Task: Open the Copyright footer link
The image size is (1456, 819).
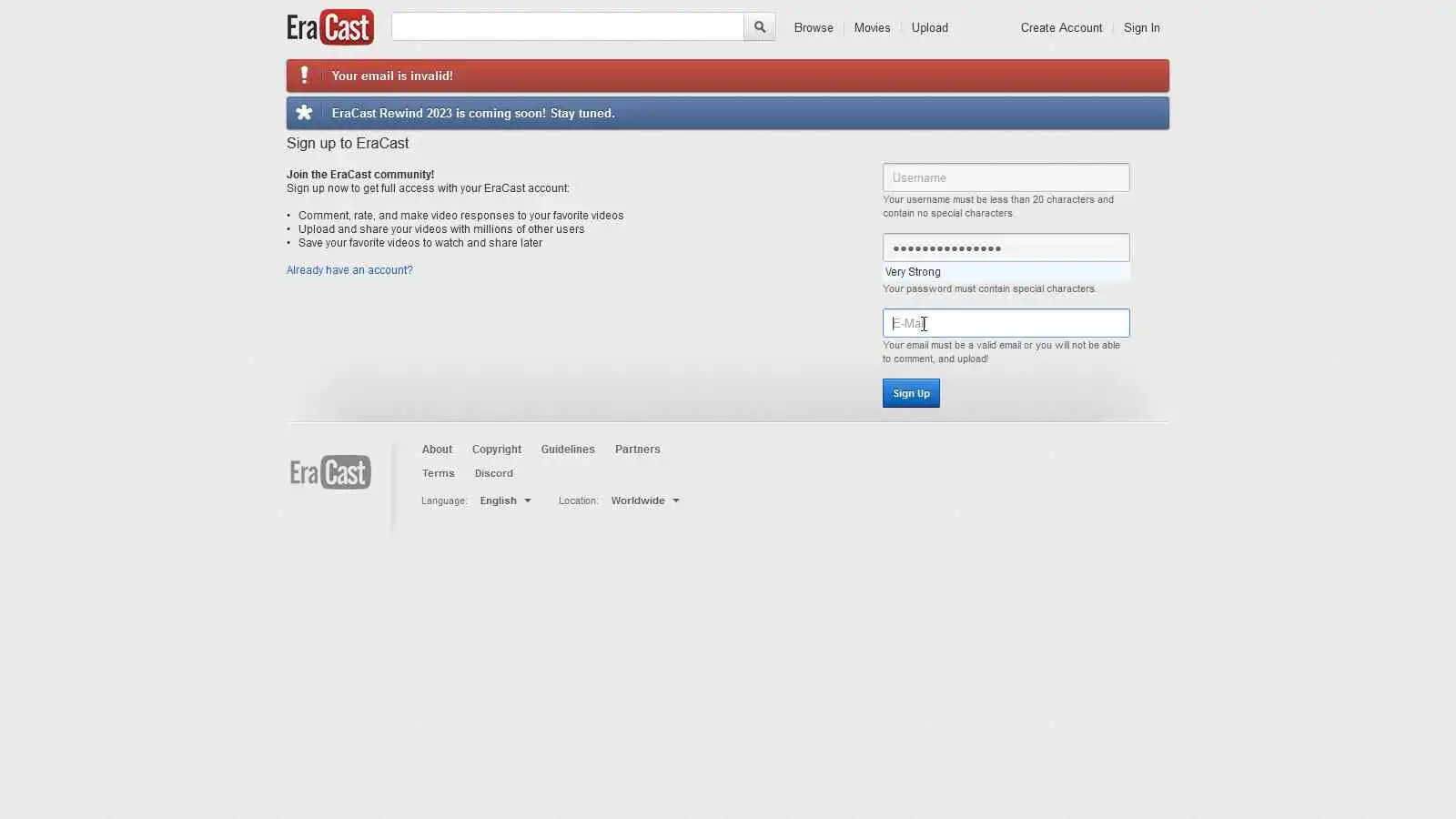Action: (x=497, y=450)
